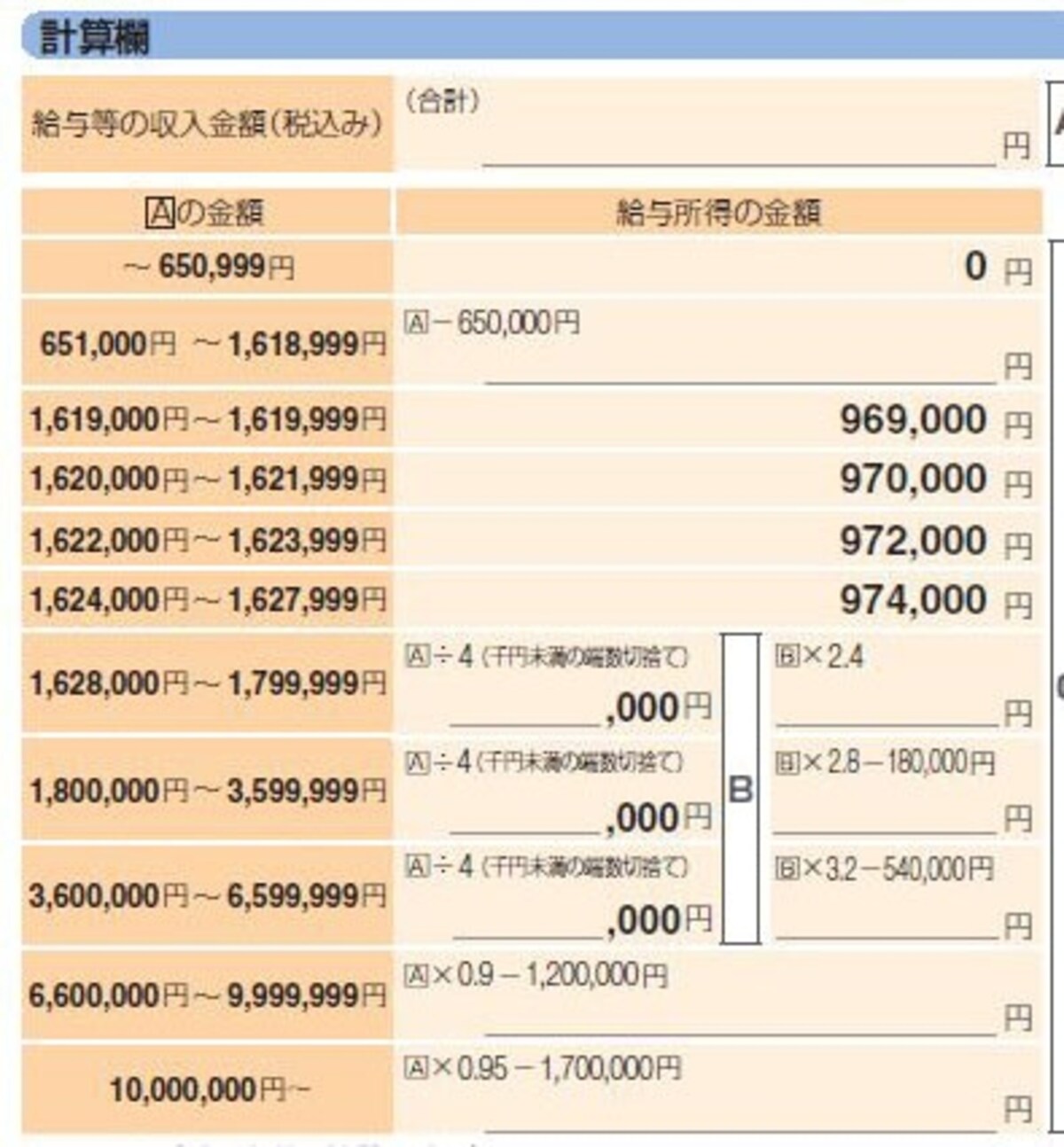Select the 1,619,000円~1,619,999円 range row
The height and width of the screenshot is (1147, 1064).
click(x=207, y=419)
